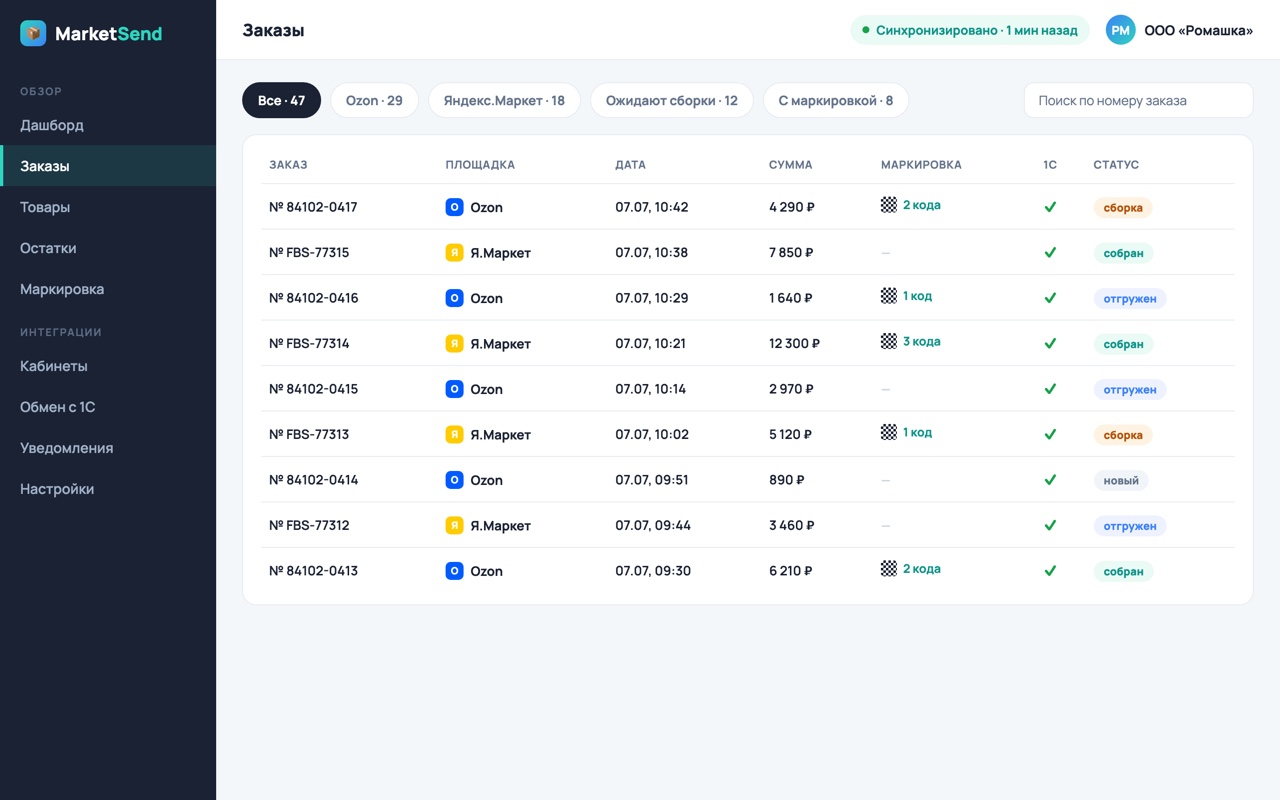Viewport: 1280px width, 800px height.
Task: Open Кабинеты in the sidebar
Action: [108, 366]
